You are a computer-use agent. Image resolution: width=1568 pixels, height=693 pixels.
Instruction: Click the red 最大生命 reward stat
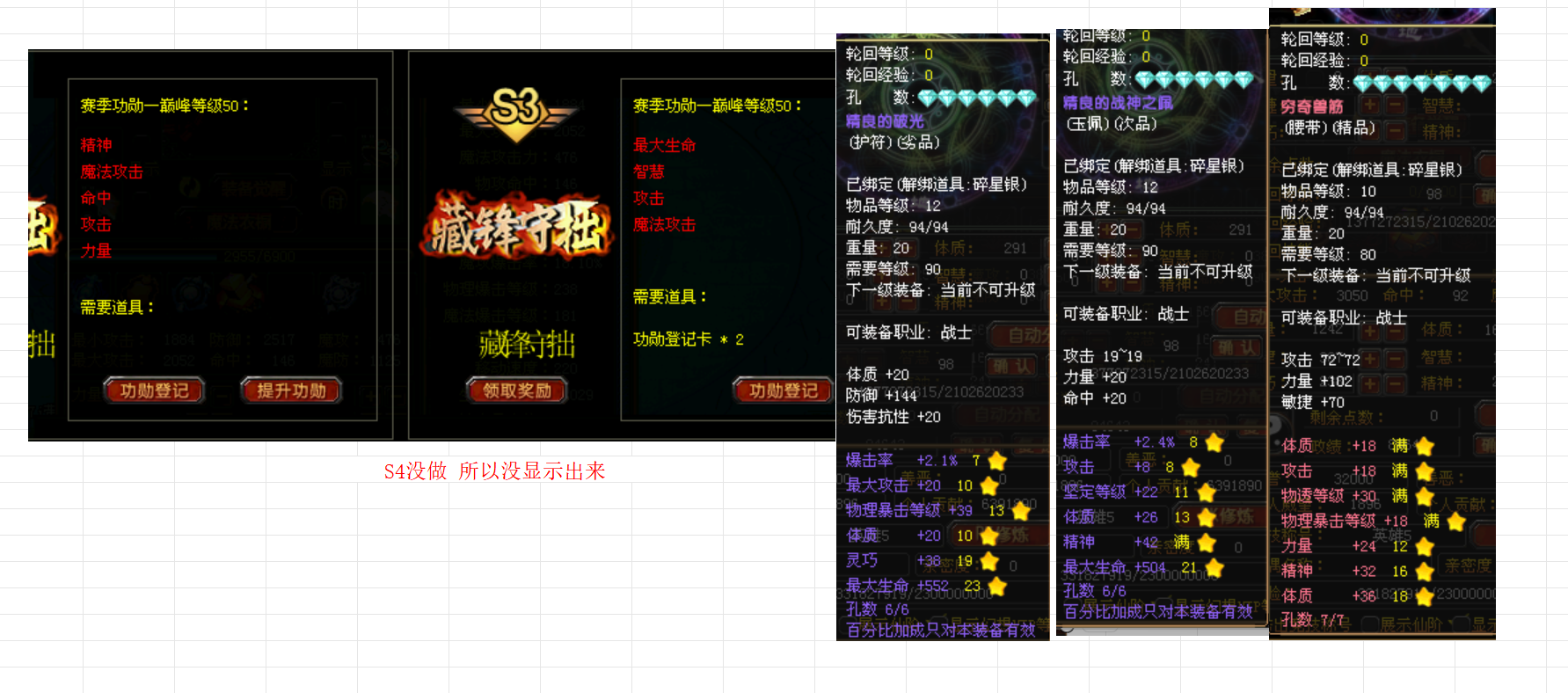pos(665,145)
